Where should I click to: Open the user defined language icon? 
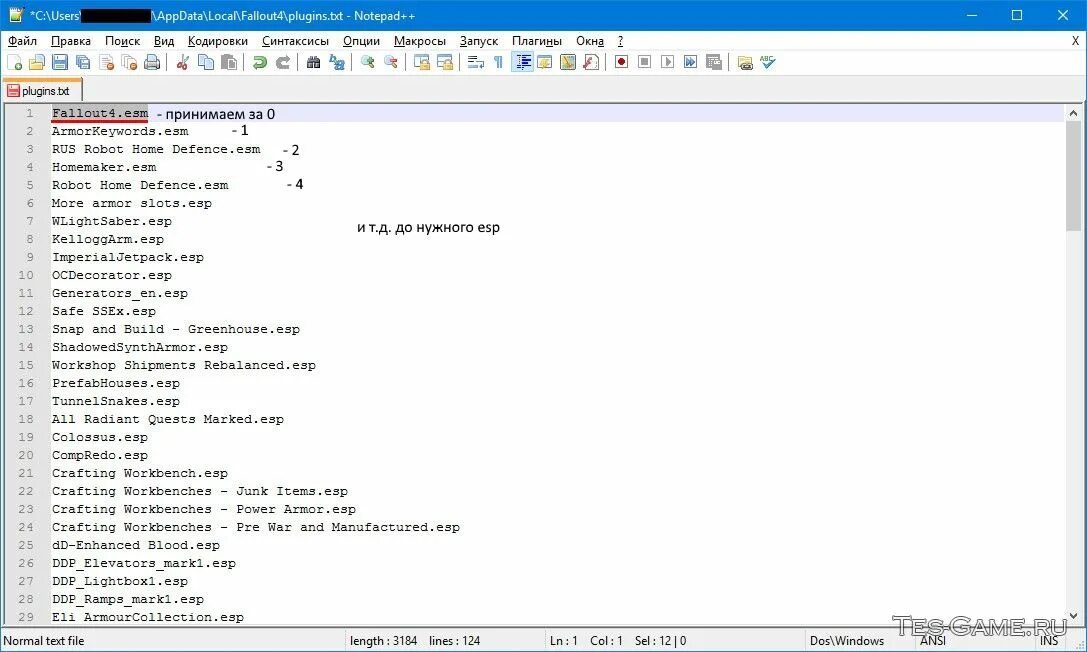click(545, 62)
